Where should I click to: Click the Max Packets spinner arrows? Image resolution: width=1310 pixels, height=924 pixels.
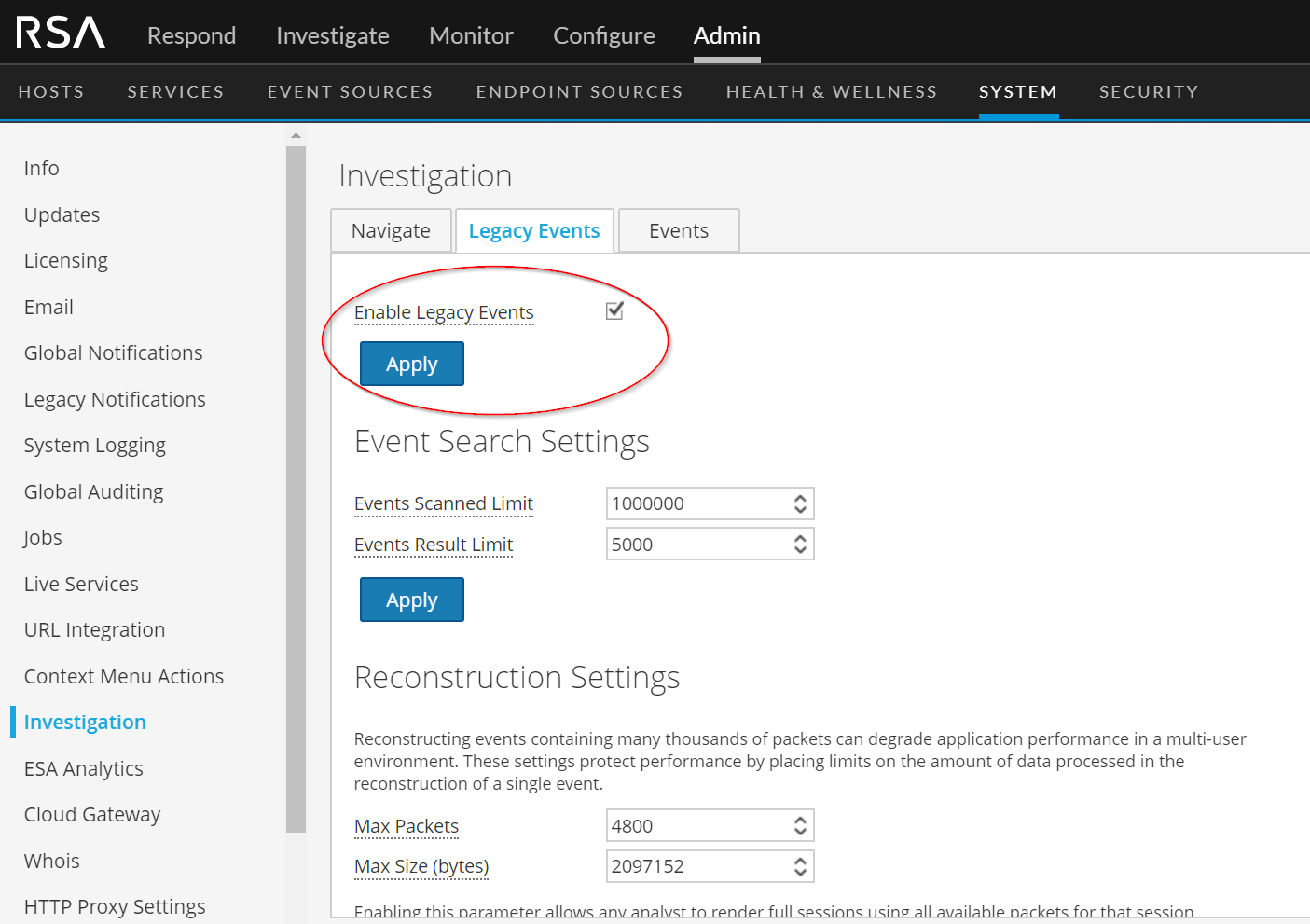[x=800, y=826]
